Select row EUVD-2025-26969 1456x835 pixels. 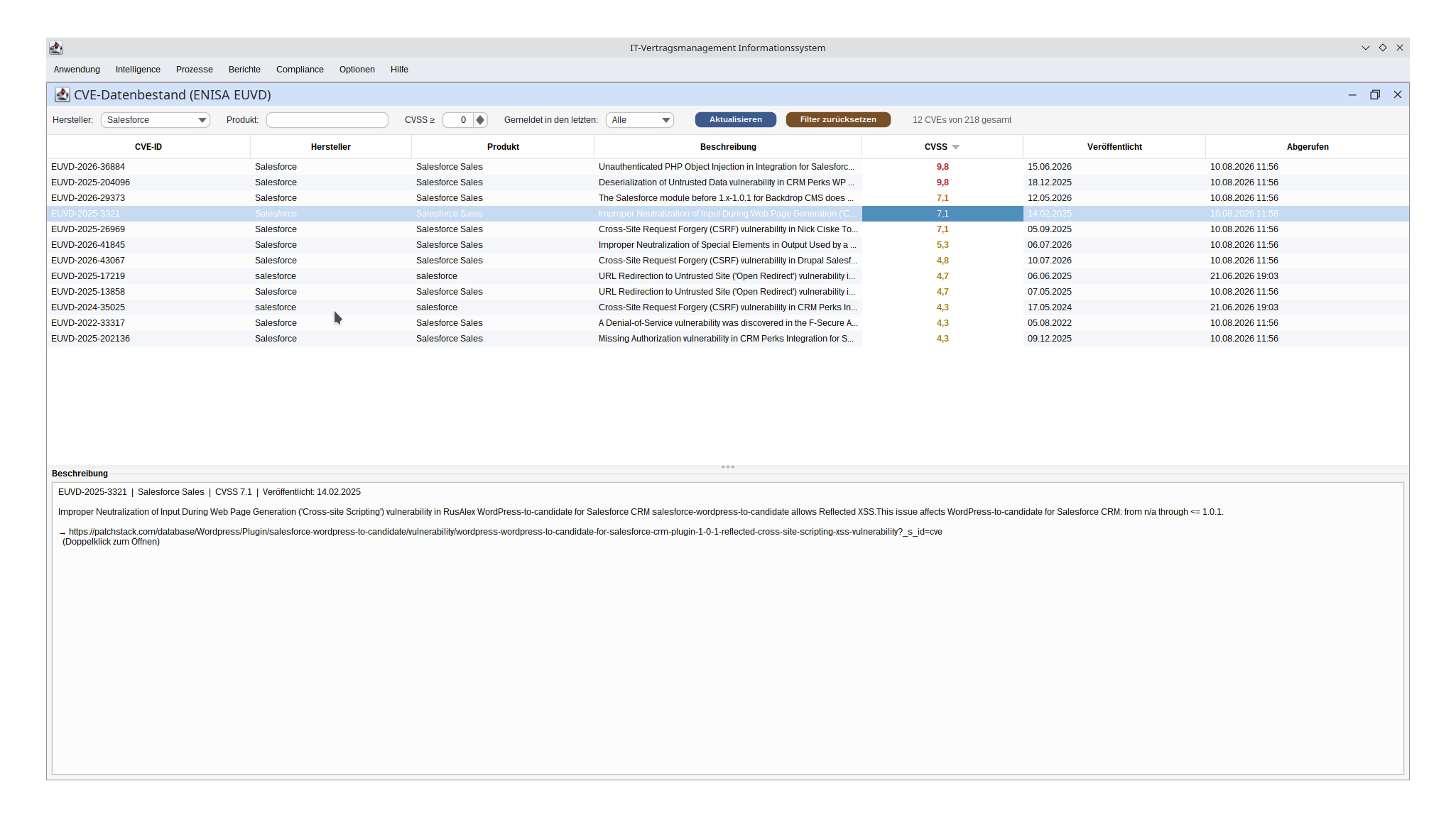[x=728, y=229]
